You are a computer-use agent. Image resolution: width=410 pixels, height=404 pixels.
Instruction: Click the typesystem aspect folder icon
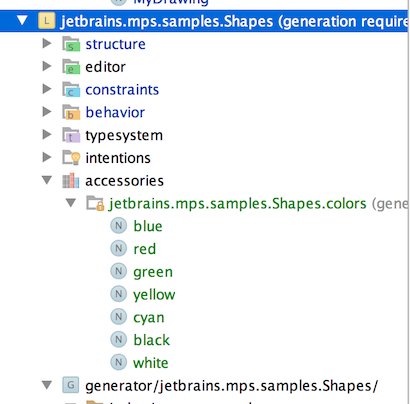pos(71,135)
